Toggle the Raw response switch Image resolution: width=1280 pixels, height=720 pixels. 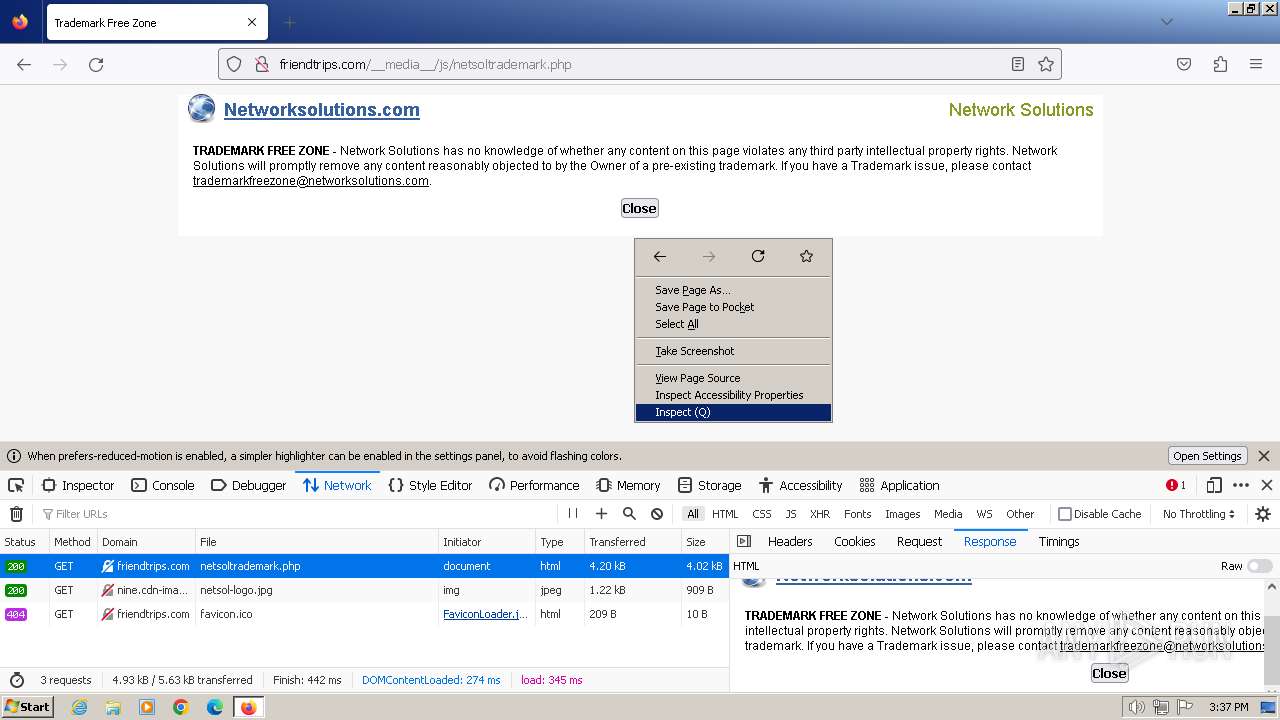(x=1259, y=566)
